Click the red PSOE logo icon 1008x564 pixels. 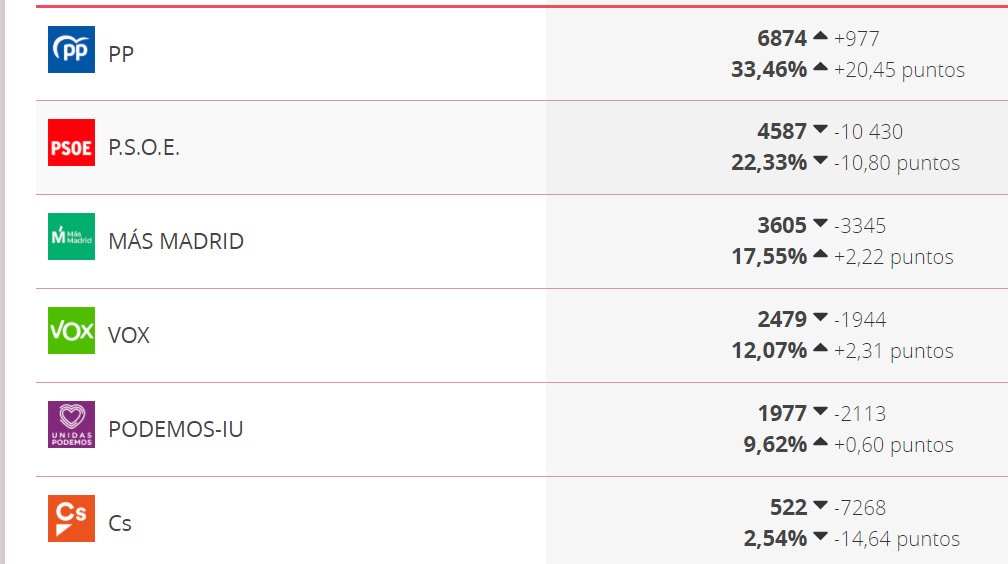pos(71,143)
